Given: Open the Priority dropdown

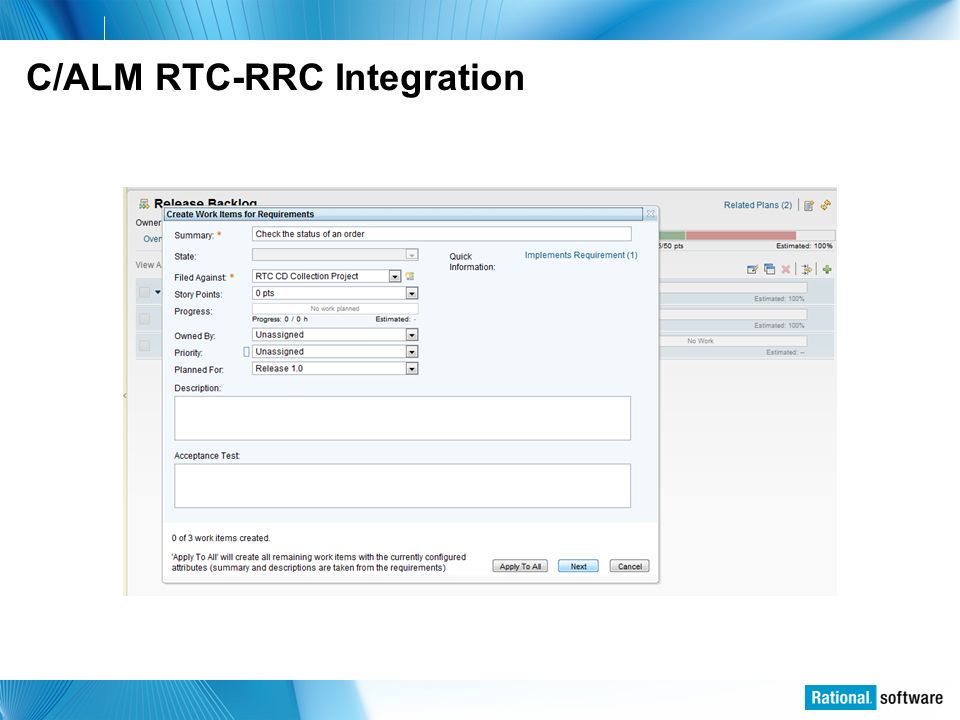Looking at the screenshot, I should coord(412,352).
